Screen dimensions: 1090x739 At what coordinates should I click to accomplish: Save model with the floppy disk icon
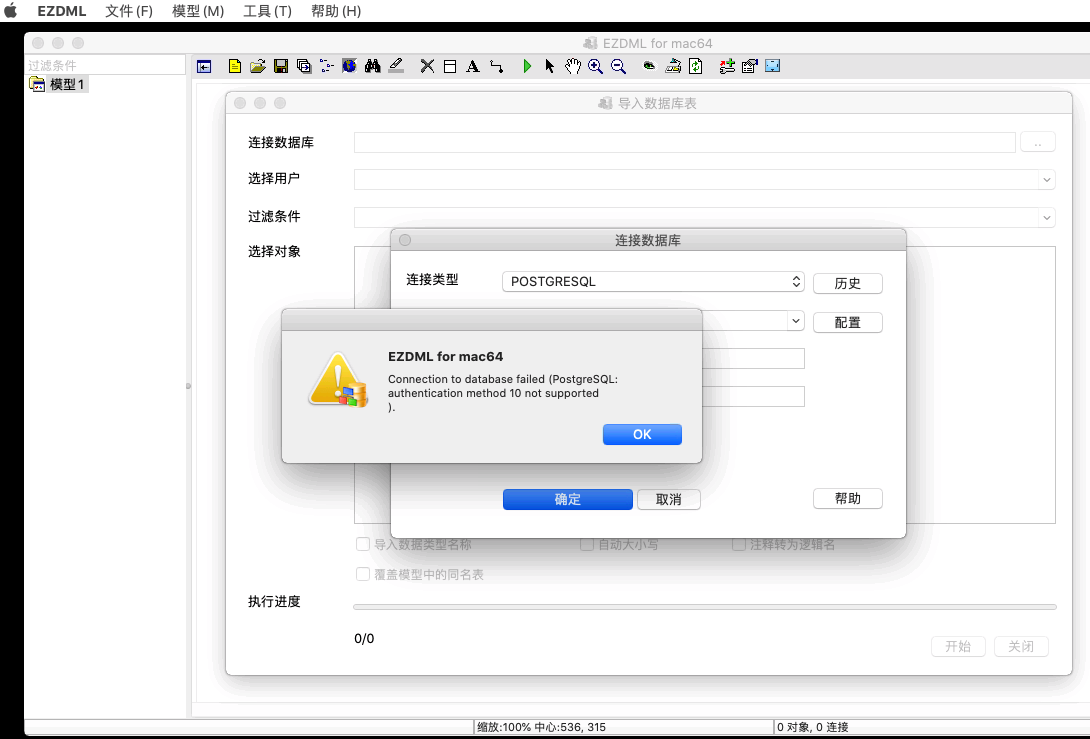(x=281, y=66)
